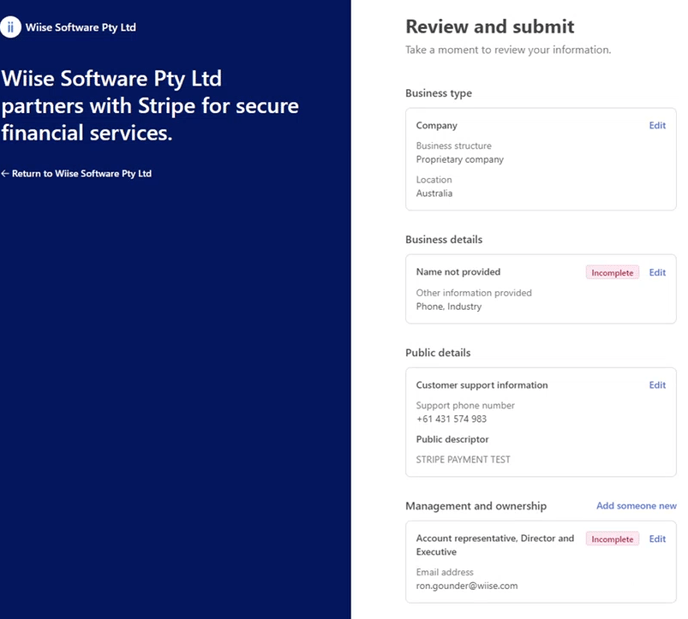Click STRIPE PAYMENT TEST public descriptor

tap(463, 460)
